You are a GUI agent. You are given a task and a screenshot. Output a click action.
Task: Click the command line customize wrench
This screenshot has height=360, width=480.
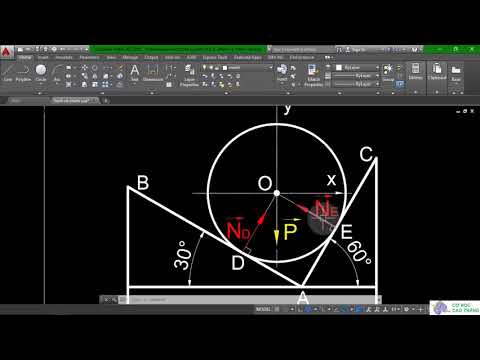point(114,300)
